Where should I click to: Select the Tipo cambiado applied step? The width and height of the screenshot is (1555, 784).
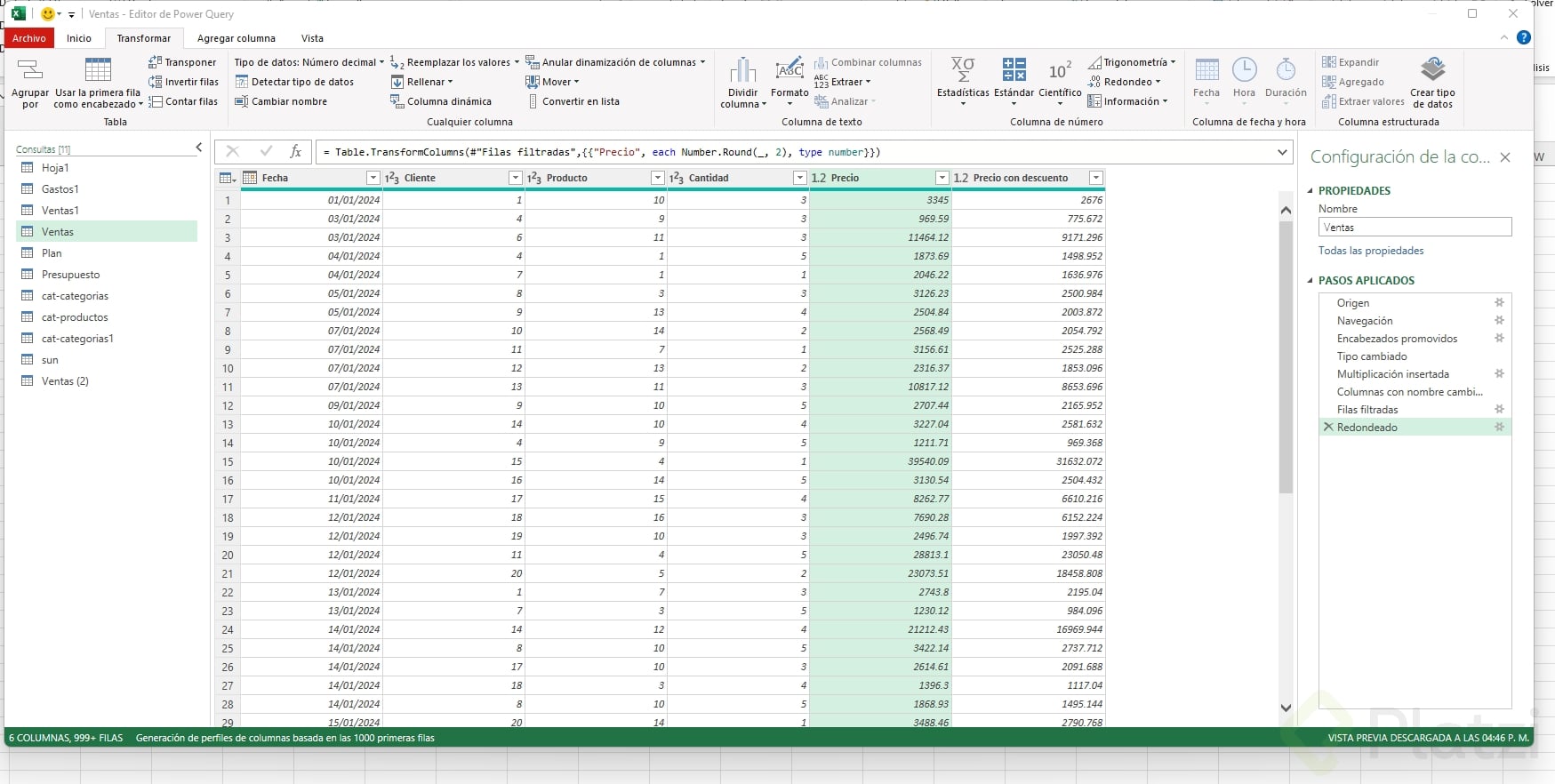1415,356
